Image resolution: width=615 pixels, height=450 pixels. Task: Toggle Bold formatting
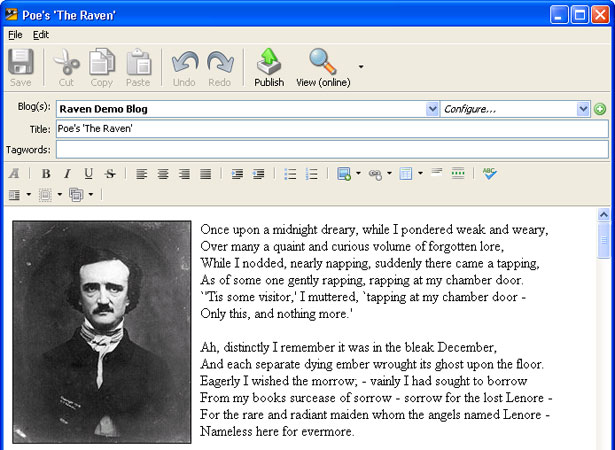click(46, 174)
